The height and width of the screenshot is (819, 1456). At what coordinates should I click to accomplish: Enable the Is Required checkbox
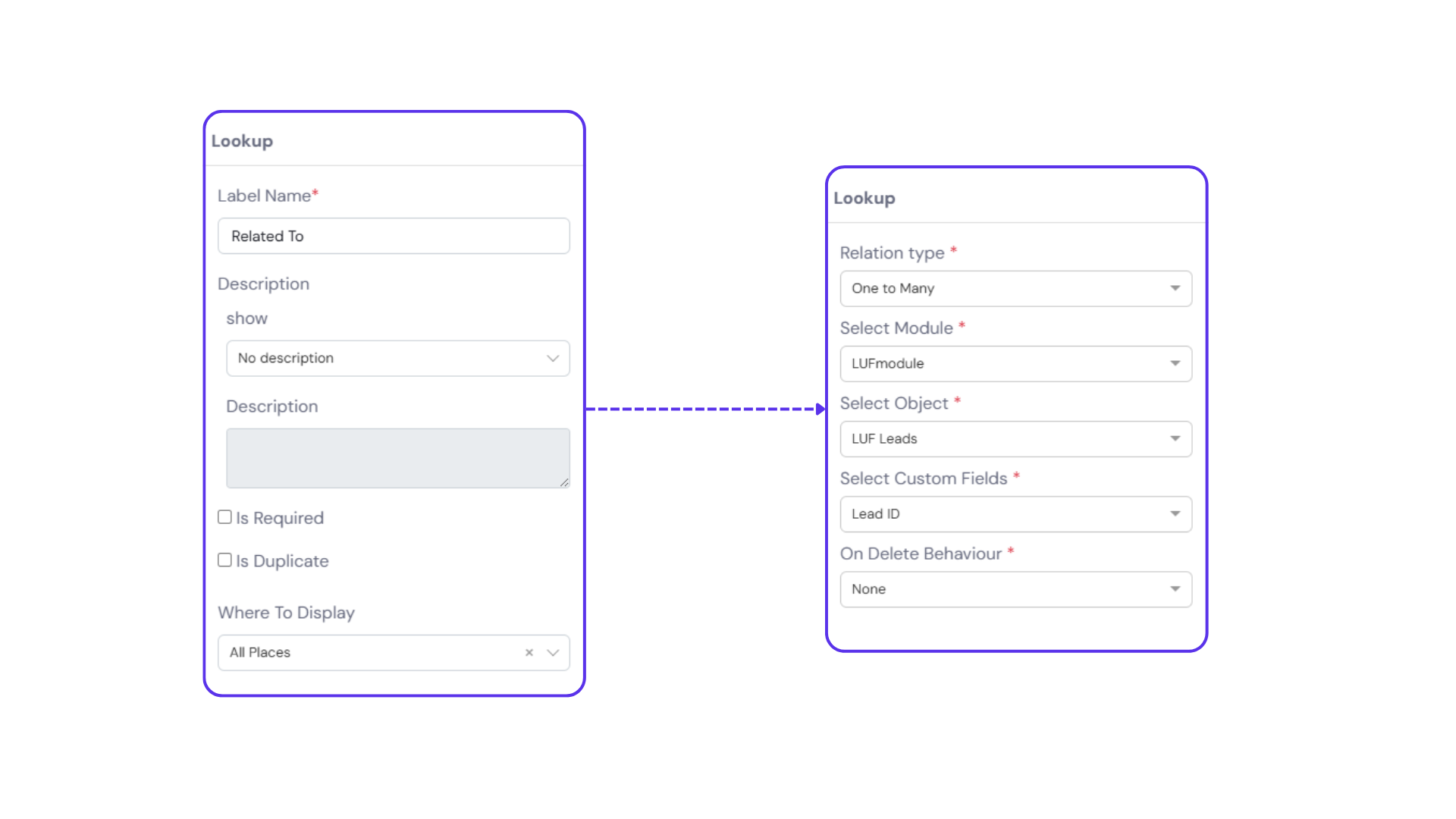tap(224, 517)
